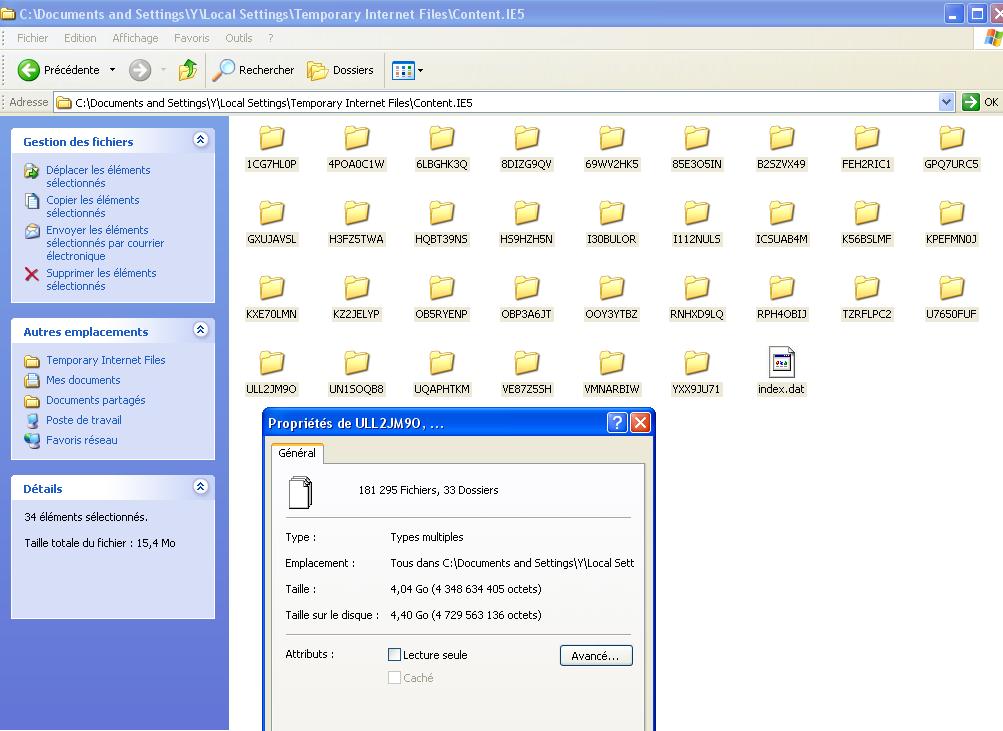Select the 1CG7HL0P folder

pos(271,138)
